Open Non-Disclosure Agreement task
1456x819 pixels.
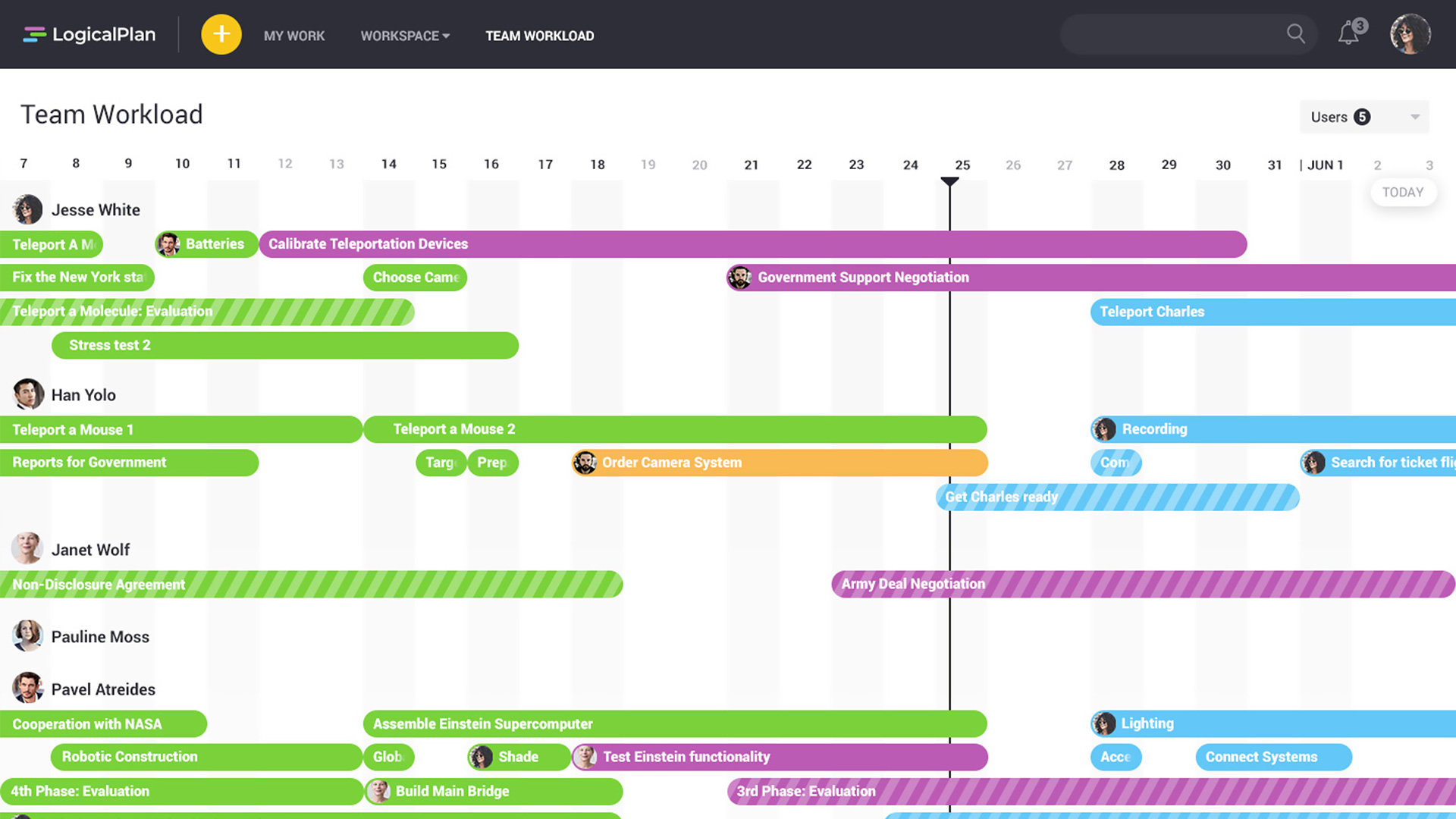[312, 584]
